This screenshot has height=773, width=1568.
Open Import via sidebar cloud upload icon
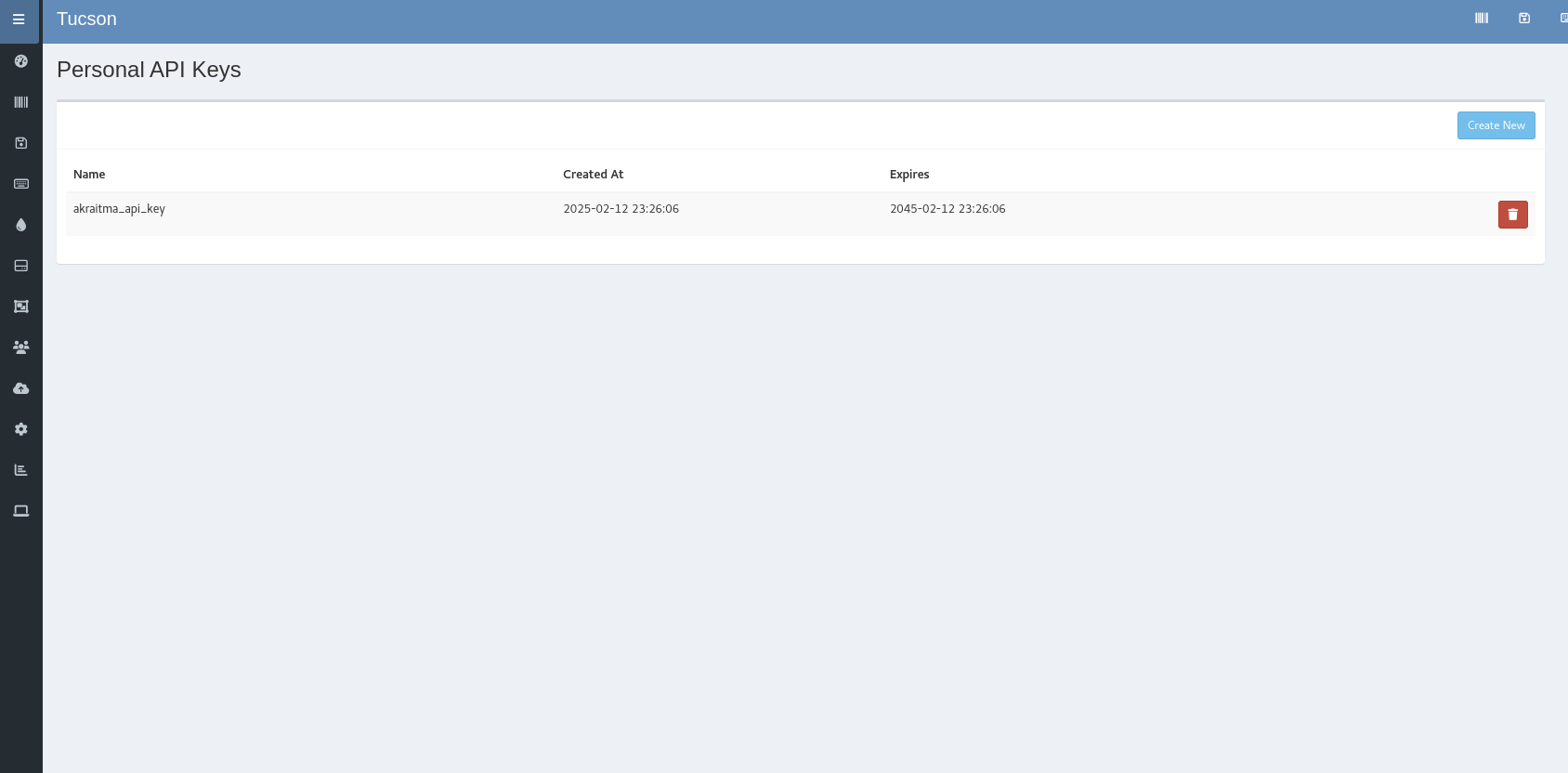pos(20,388)
